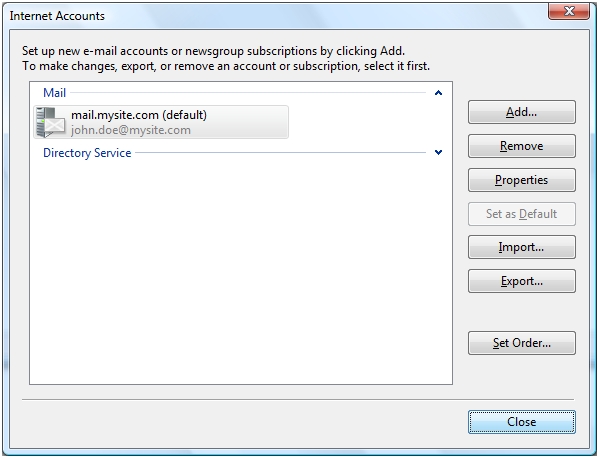Expand the Directory Service chevron
Image resolution: width=599 pixels, height=458 pixels.
438,152
